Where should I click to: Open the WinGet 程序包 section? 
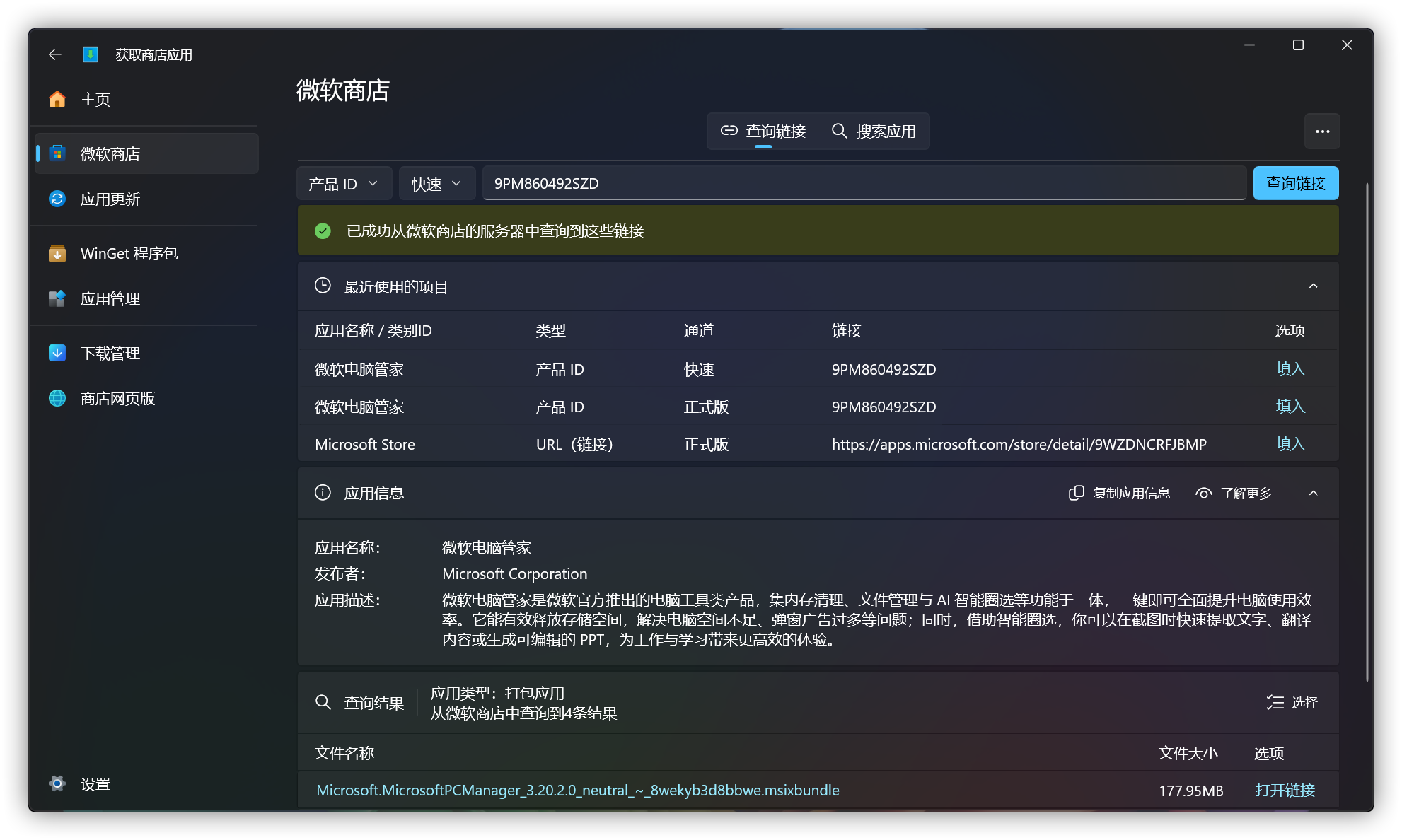coord(129,253)
